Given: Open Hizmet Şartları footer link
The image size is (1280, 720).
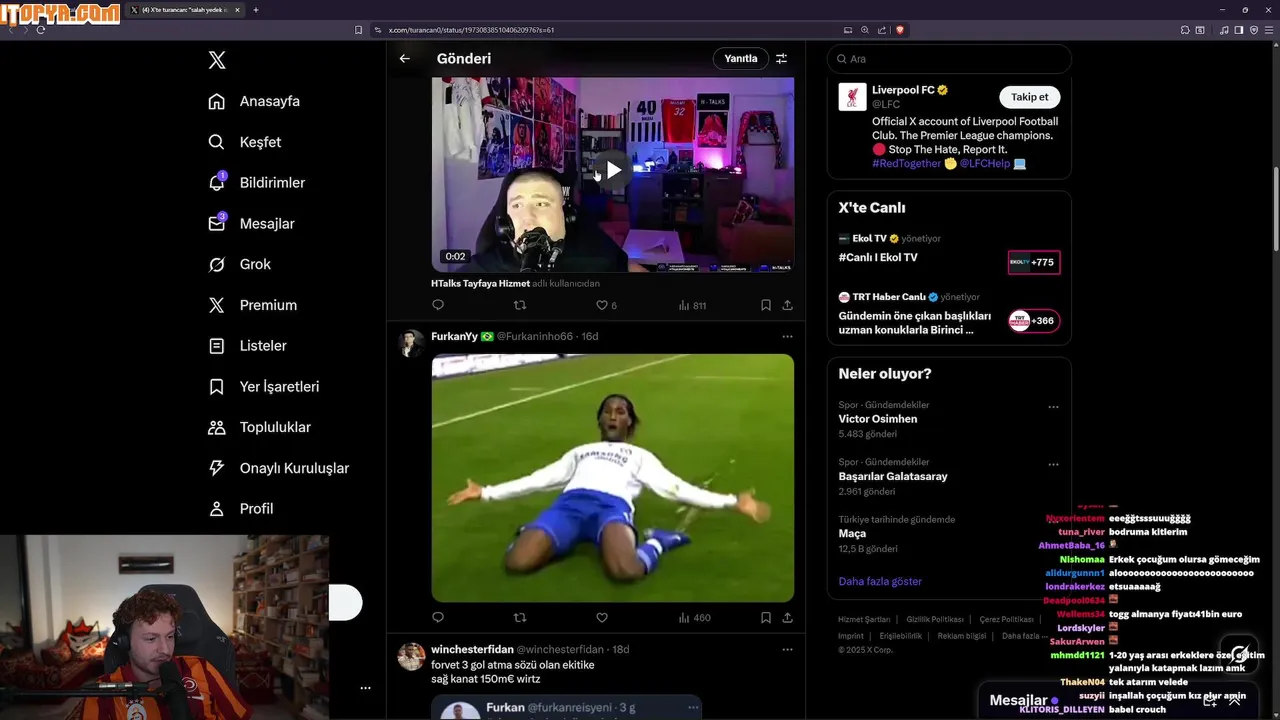Looking at the screenshot, I should pyautogui.click(x=864, y=620).
